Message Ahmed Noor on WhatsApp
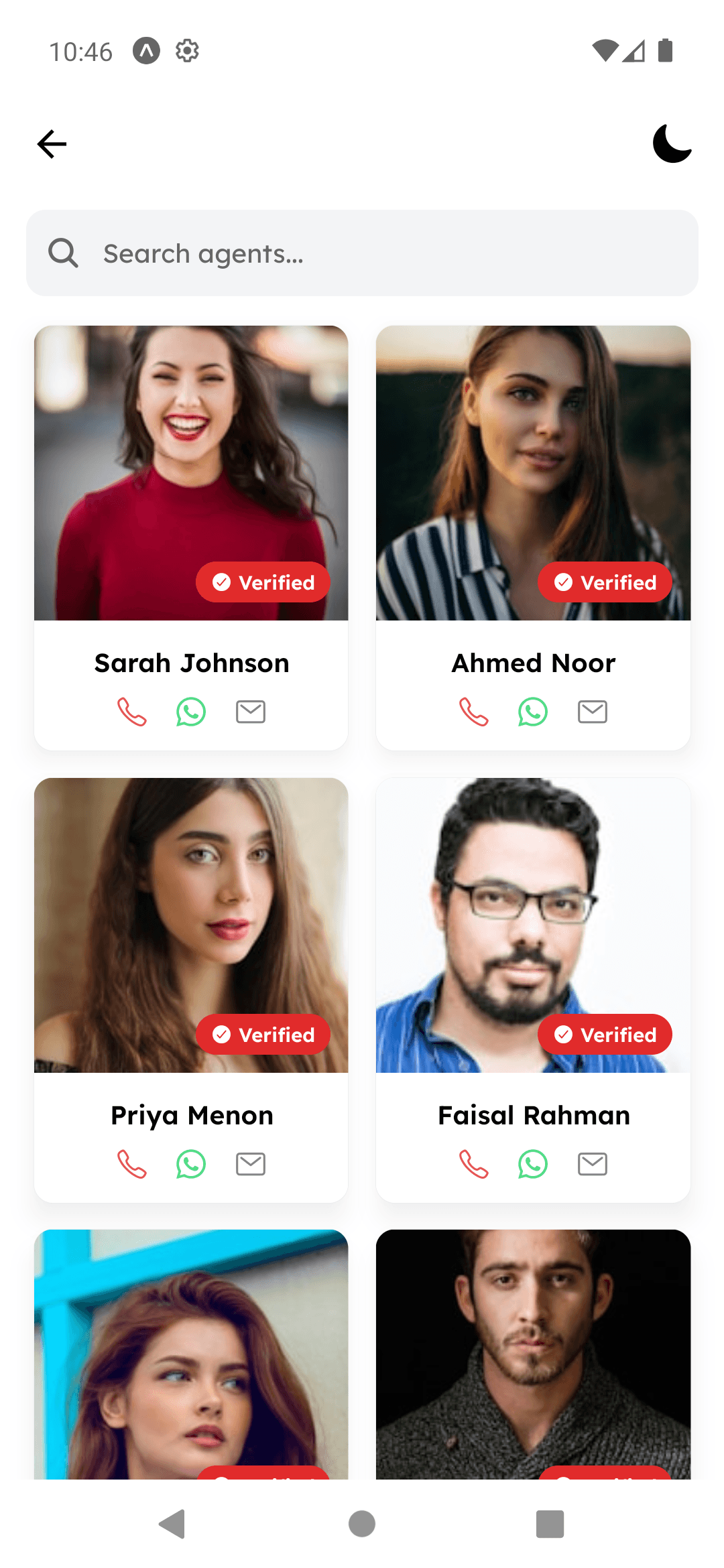Viewport: 724px width, 1568px height. click(533, 712)
